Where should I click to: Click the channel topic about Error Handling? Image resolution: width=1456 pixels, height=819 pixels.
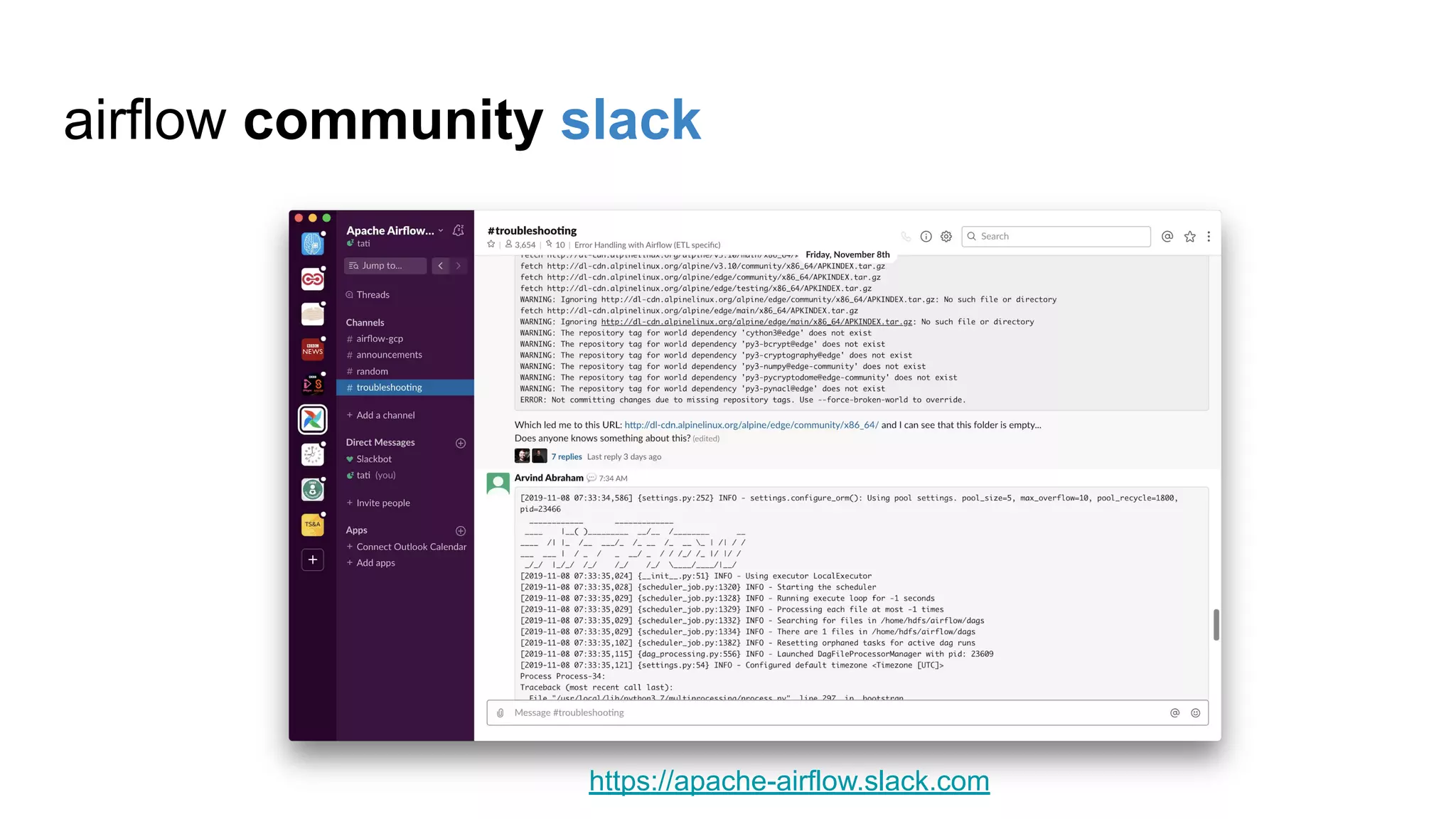click(x=647, y=245)
